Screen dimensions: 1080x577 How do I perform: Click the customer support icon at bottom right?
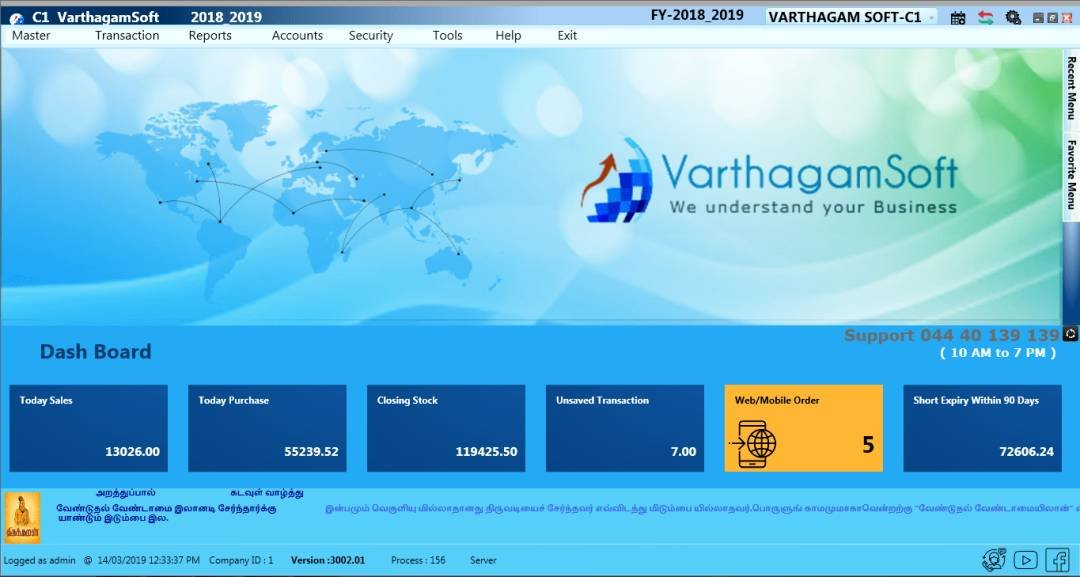pyautogui.click(x=994, y=560)
